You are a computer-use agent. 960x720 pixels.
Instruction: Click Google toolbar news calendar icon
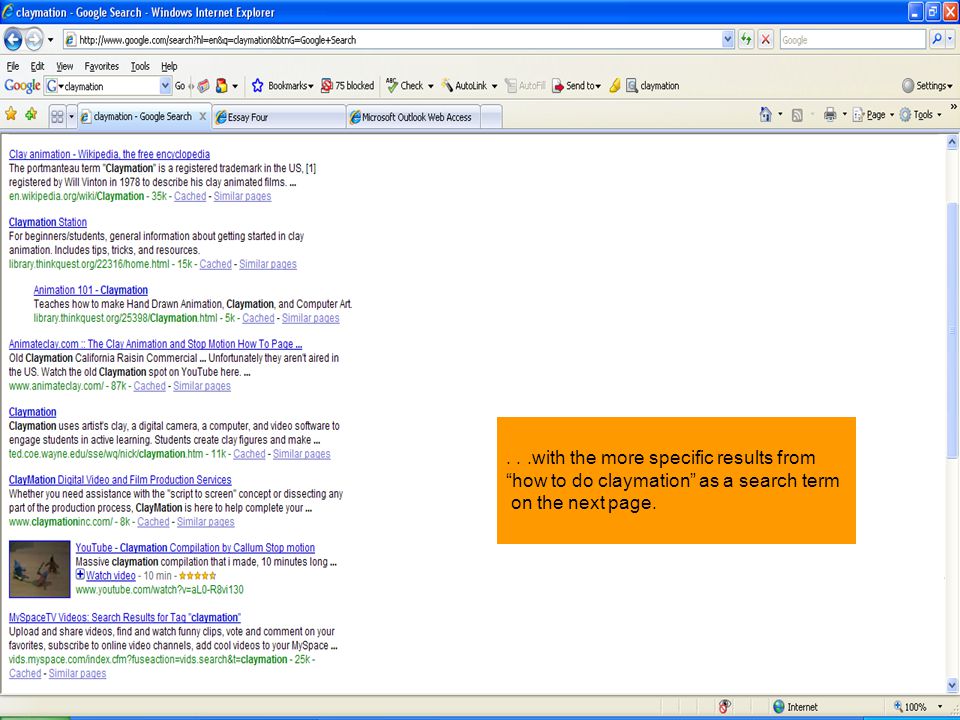coord(203,86)
